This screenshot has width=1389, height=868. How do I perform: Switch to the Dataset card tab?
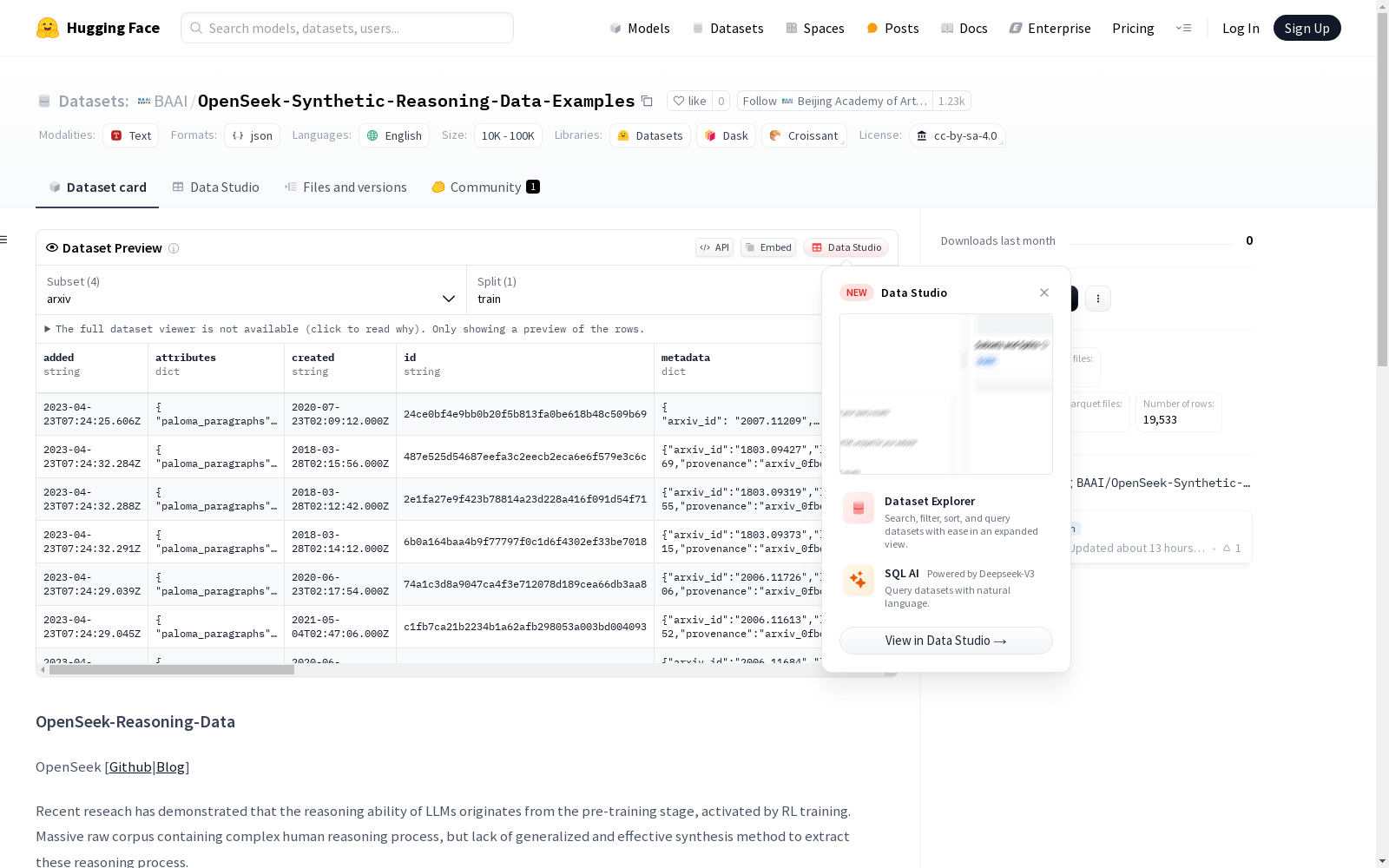97,187
